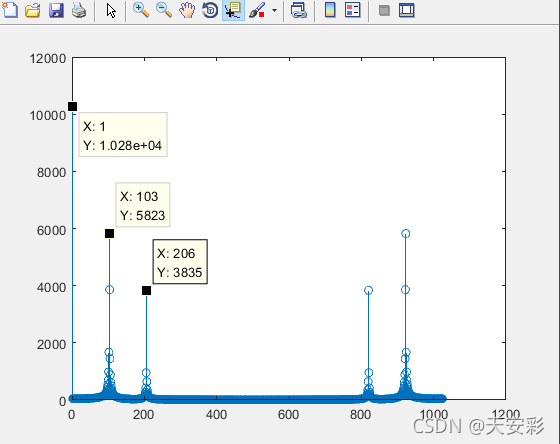Activate the Zoom Out magnifier tool
560x444 pixels.
pos(164,10)
